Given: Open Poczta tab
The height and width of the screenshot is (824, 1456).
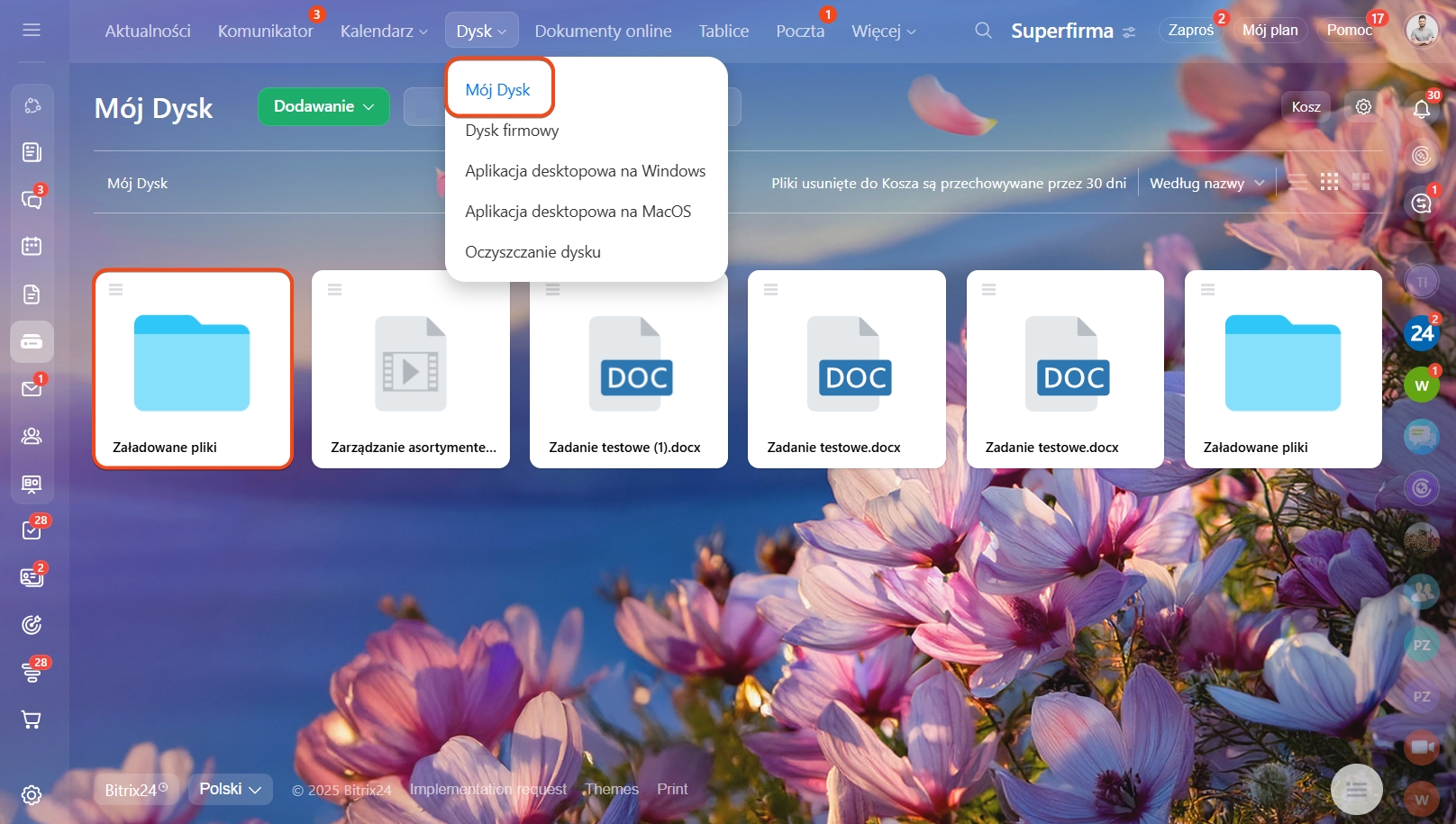Looking at the screenshot, I should click(x=800, y=31).
